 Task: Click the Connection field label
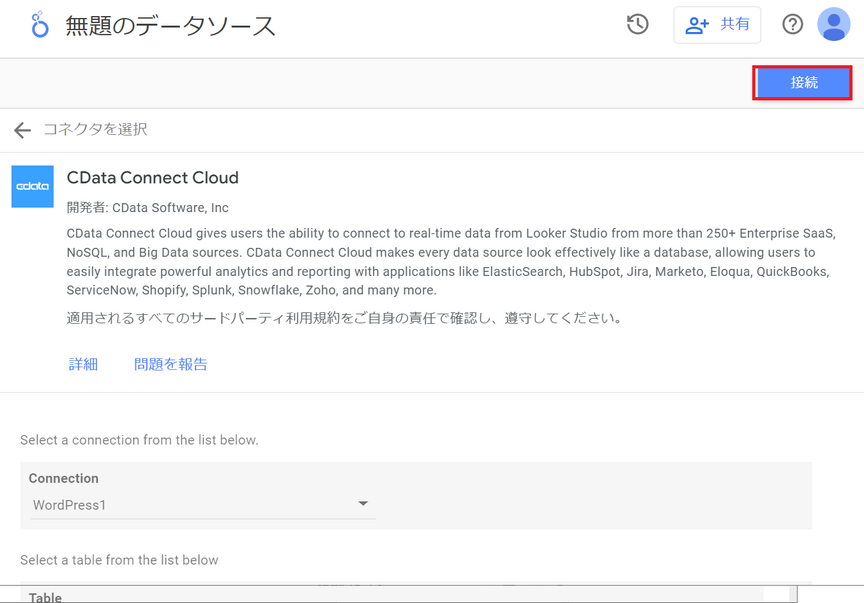tap(63, 478)
